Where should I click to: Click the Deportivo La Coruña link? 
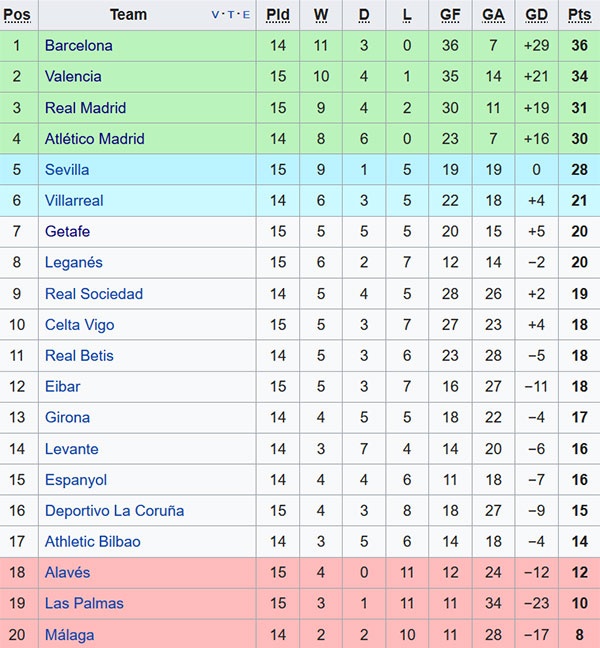click(x=114, y=510)
